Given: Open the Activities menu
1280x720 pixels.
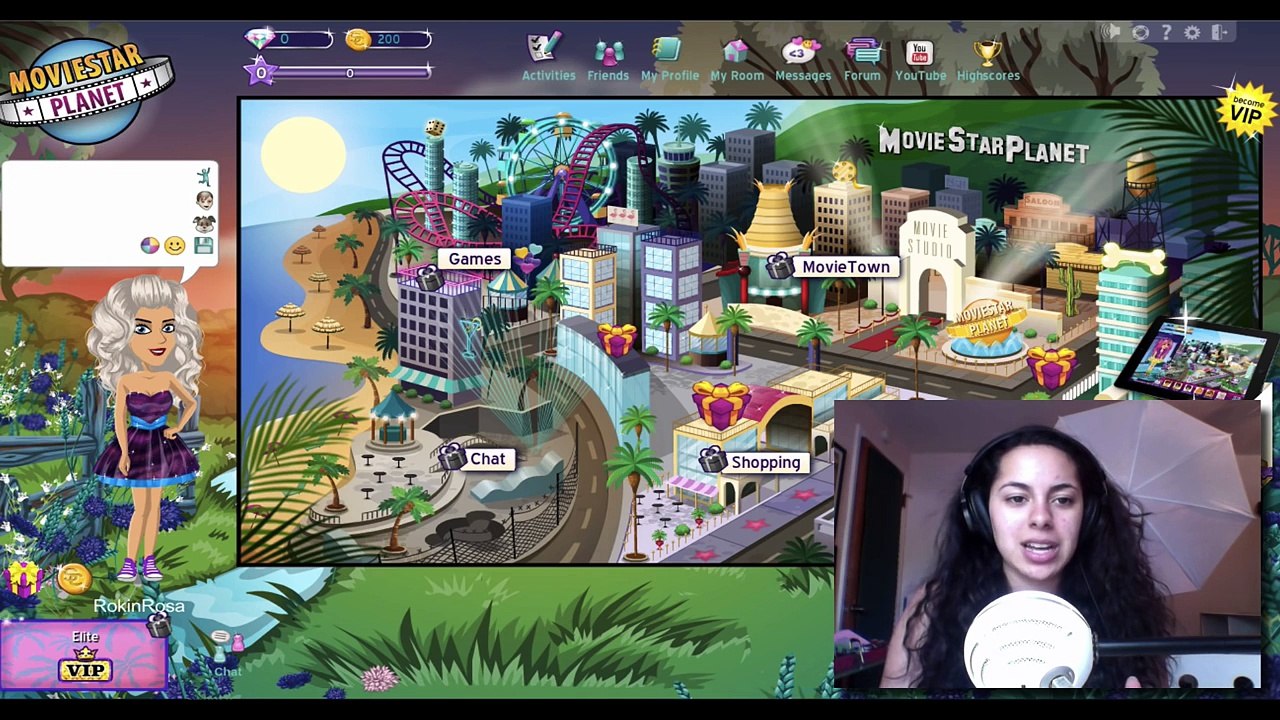Looking at the screenshot, I should coord(548,58).
